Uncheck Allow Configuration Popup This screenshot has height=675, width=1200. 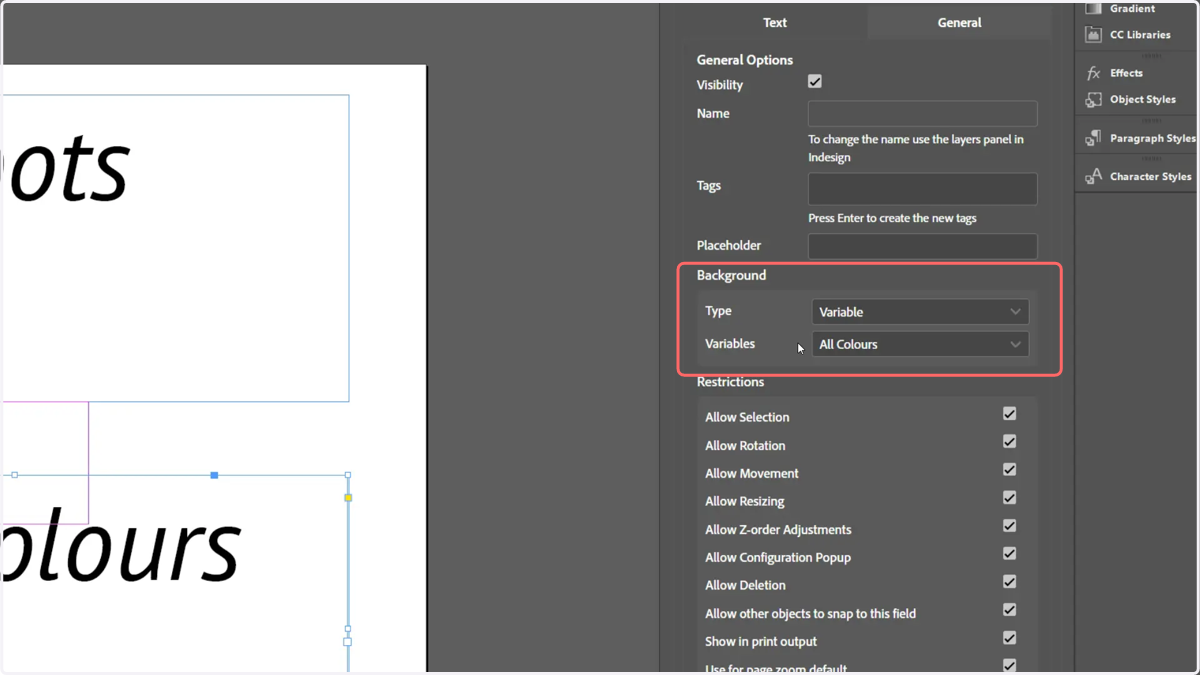pyautogui.click(x=1009, y=554)
